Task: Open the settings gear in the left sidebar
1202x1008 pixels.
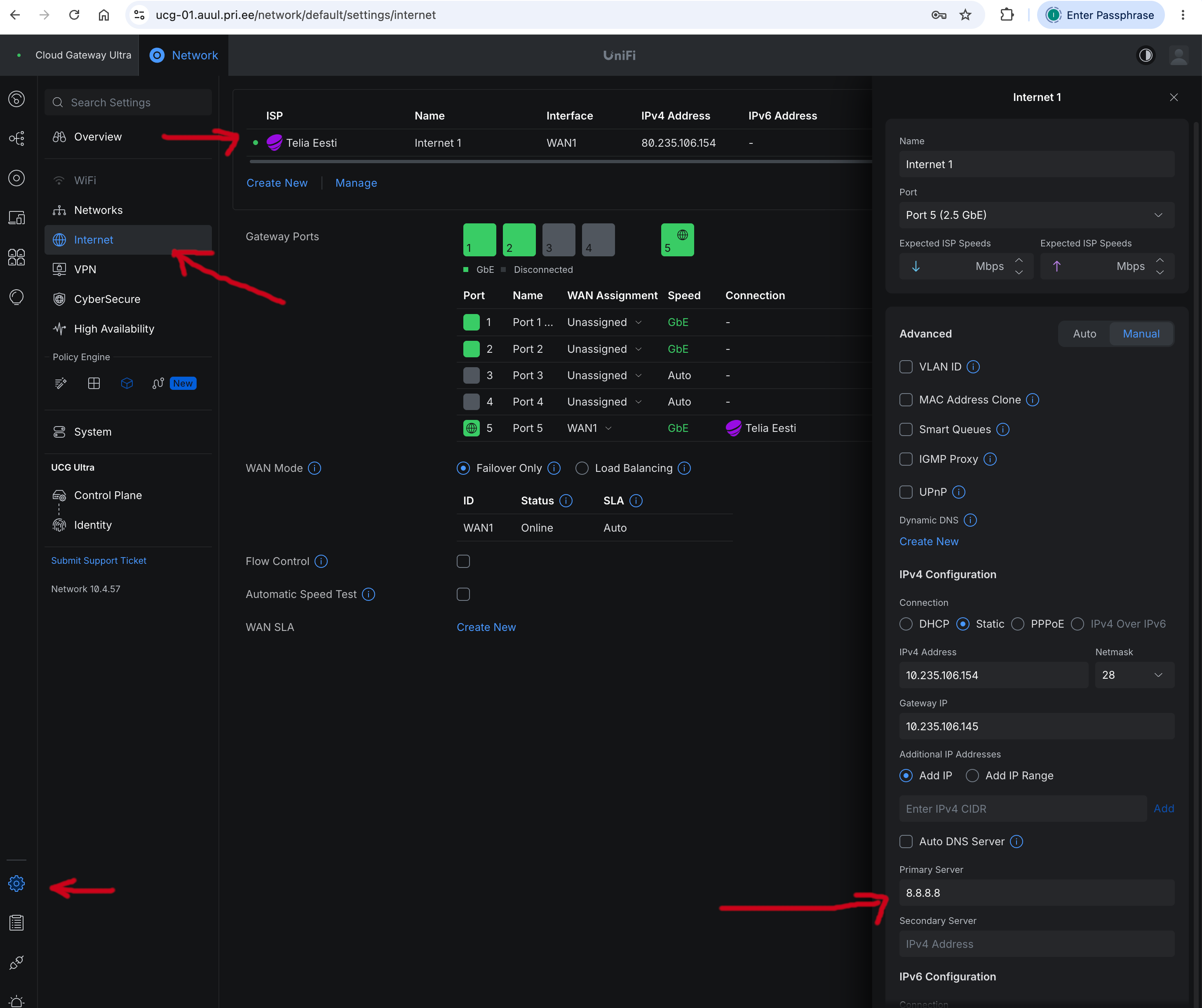Action: (16, 883)
